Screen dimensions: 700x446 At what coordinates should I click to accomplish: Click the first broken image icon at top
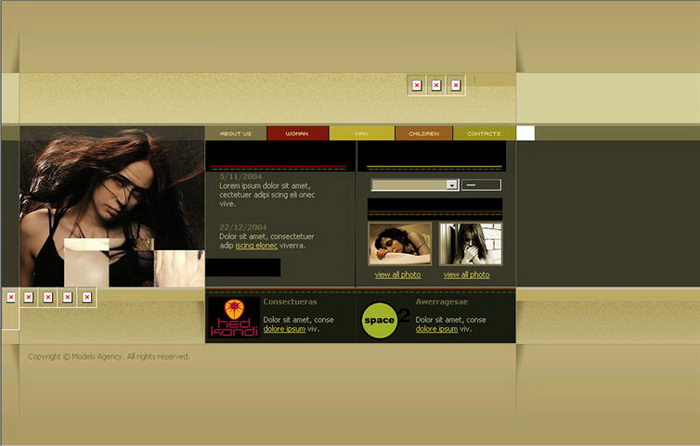point(417,85)
